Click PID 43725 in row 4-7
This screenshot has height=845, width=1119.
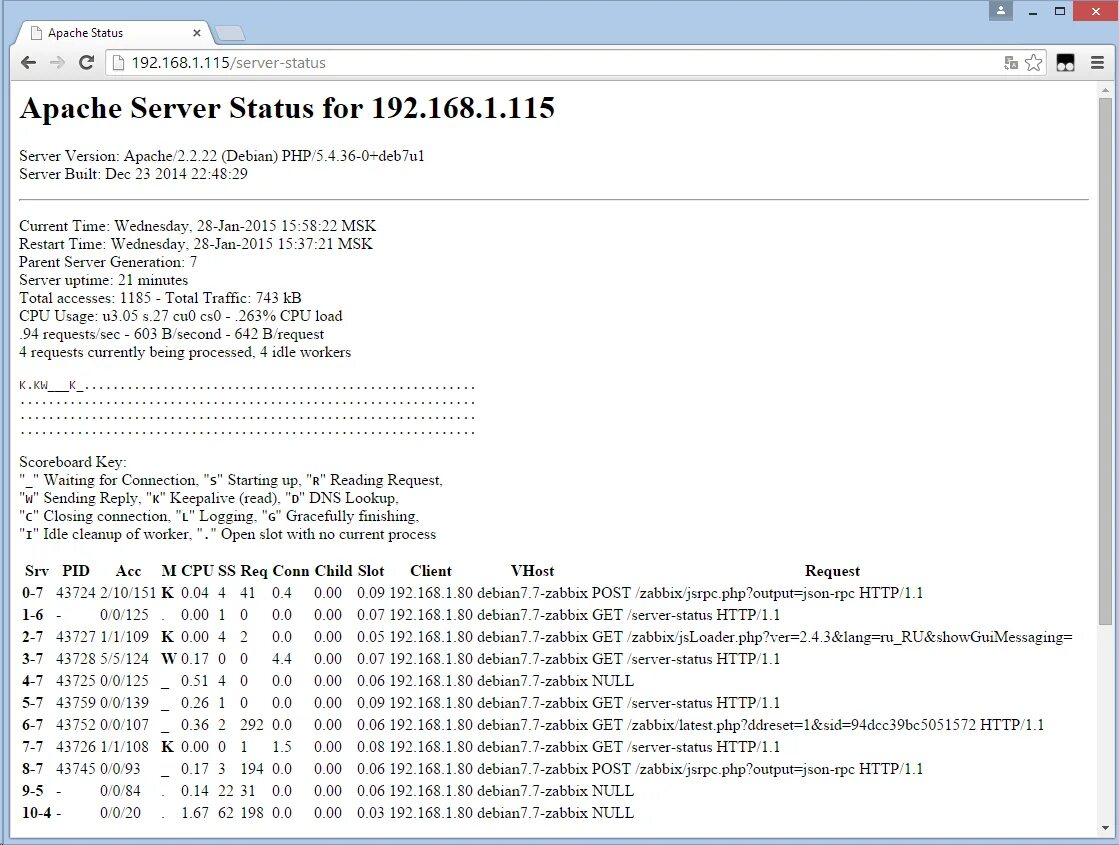[76, 681]
